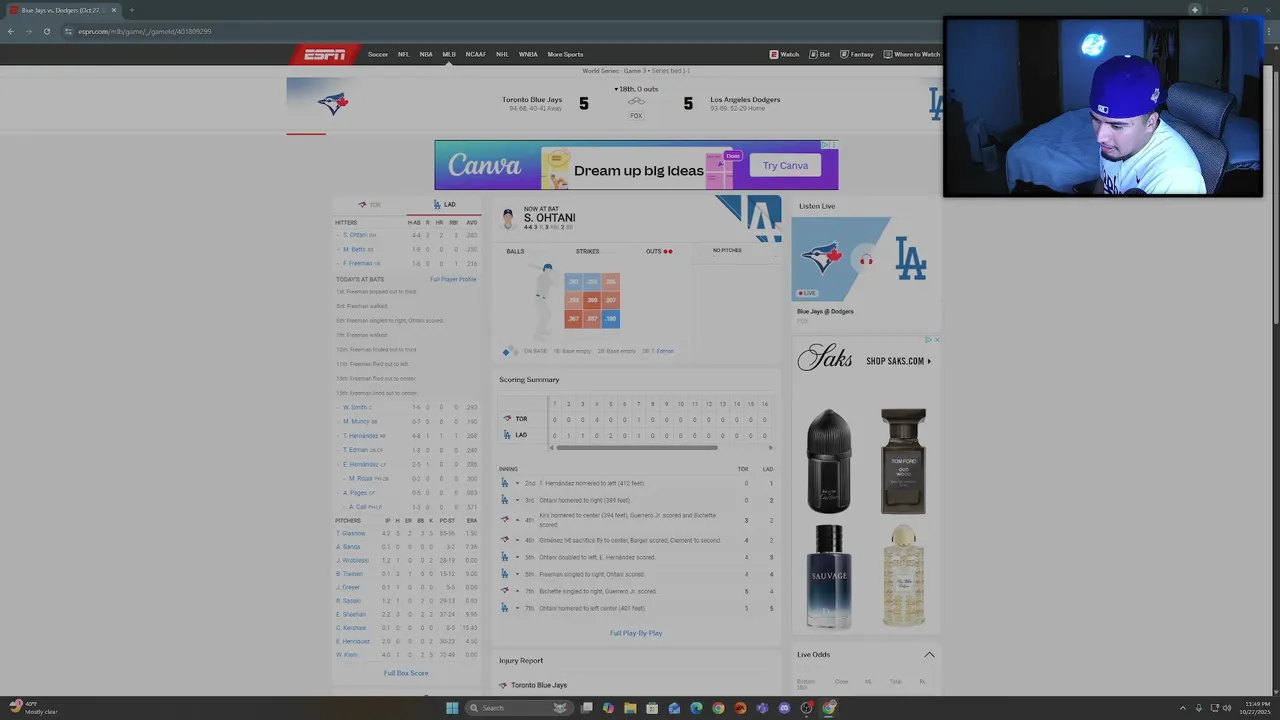Image resolution: width=1280 pixels, height=720 pixels.
Task: Click Toronto Blue Jays team name in scoreboard
Action: [532, 100]
